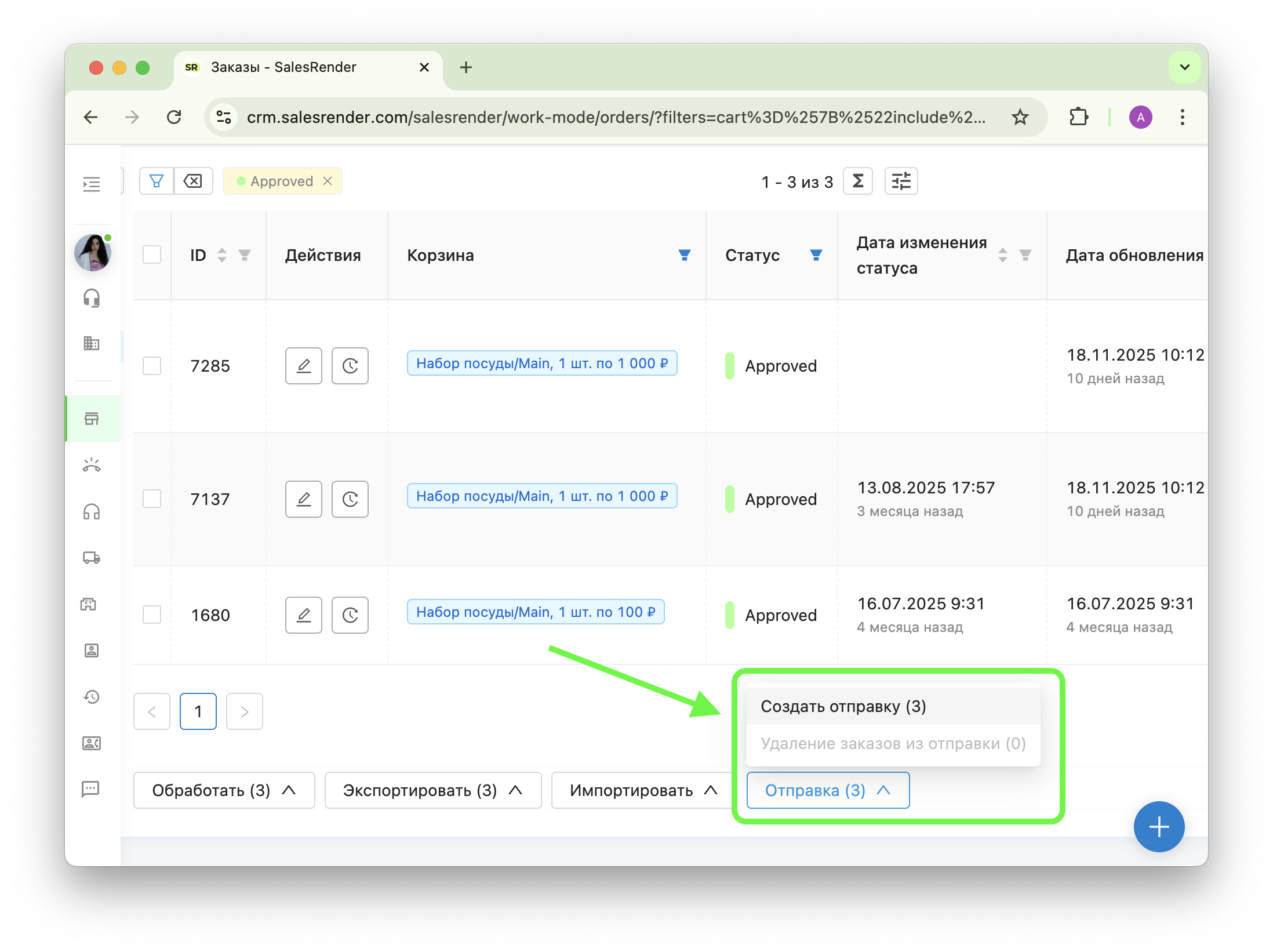
Task: Edit order 7285 with pencil icon
Action: pyautogui.click(x=304, y=366)
